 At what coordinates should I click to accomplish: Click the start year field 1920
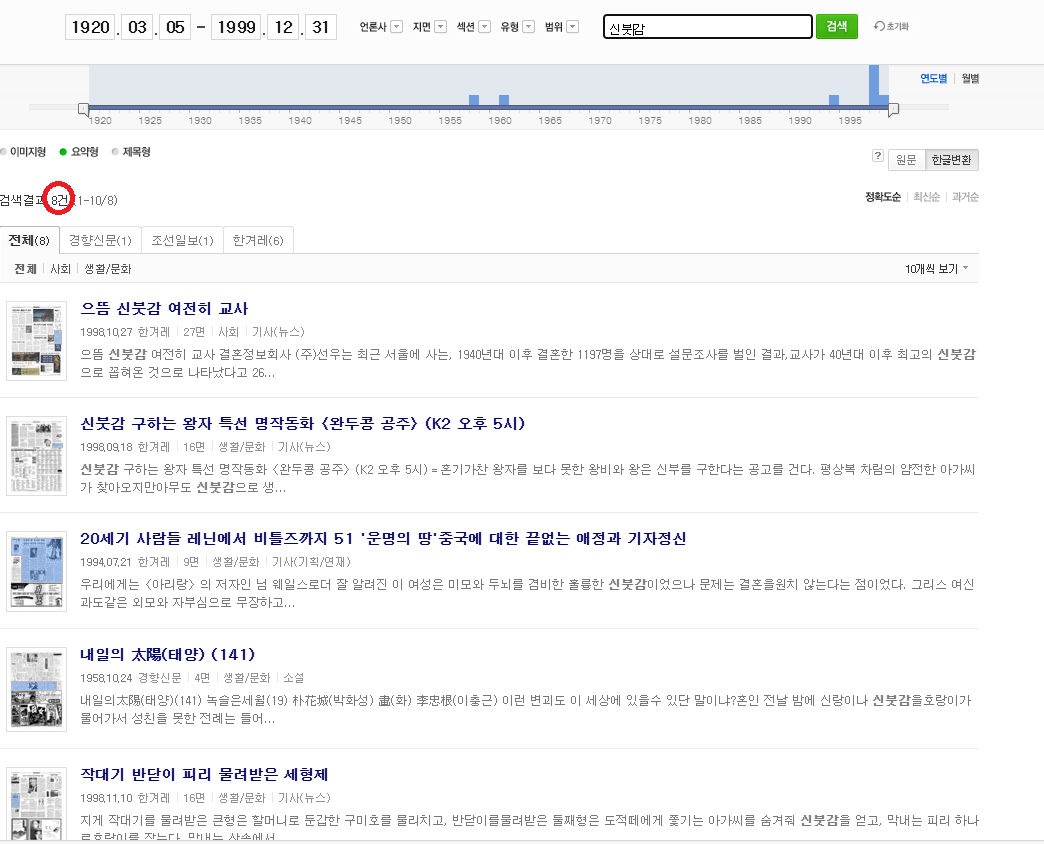tap(91, 27)
